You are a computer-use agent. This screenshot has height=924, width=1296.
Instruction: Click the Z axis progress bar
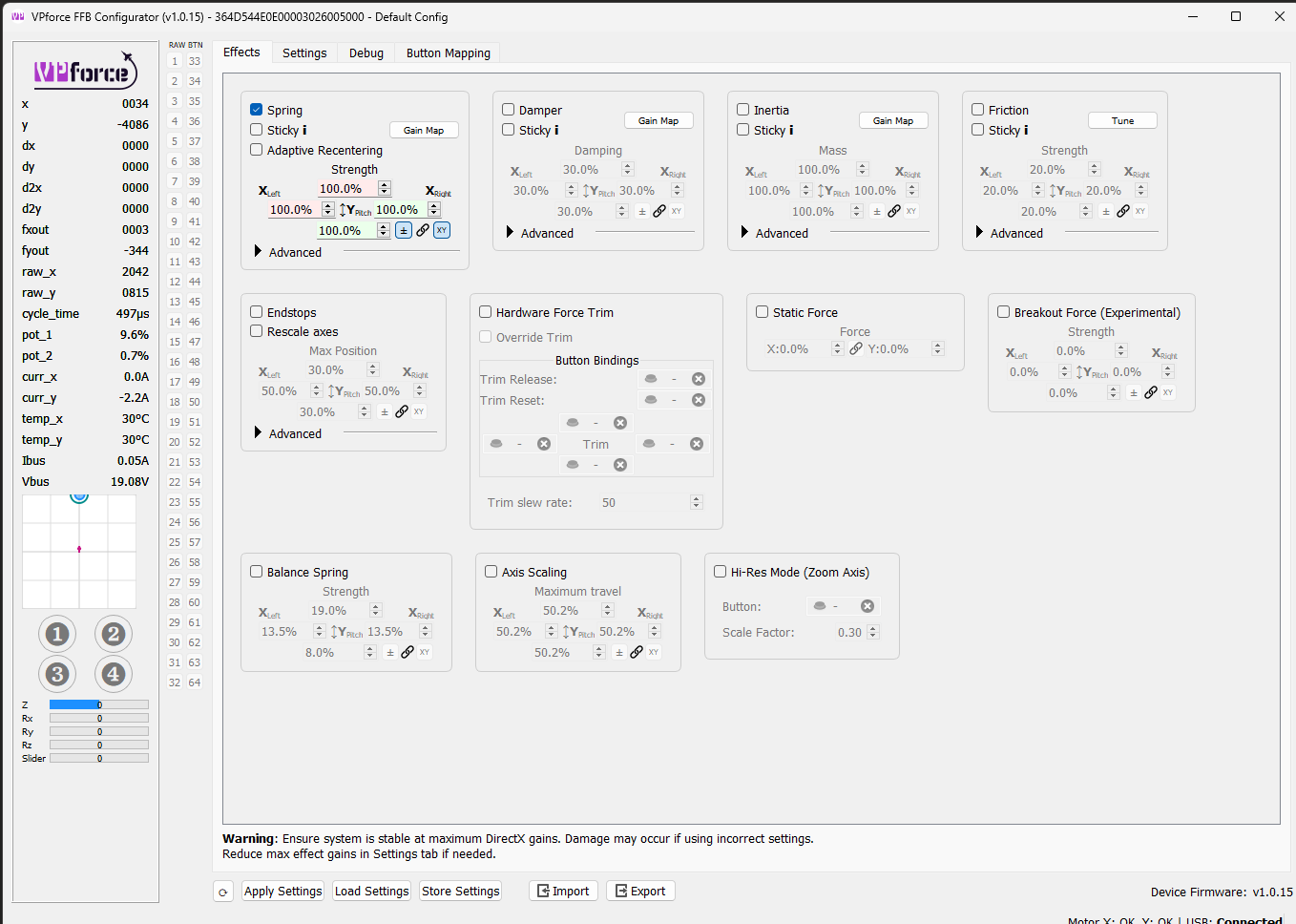click(99, 704)
